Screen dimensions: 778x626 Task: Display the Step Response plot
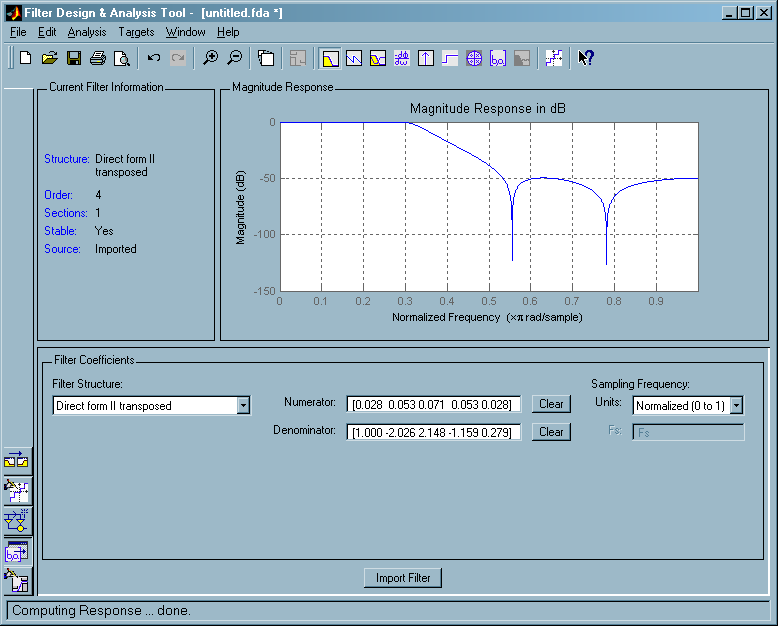(450, 58)
